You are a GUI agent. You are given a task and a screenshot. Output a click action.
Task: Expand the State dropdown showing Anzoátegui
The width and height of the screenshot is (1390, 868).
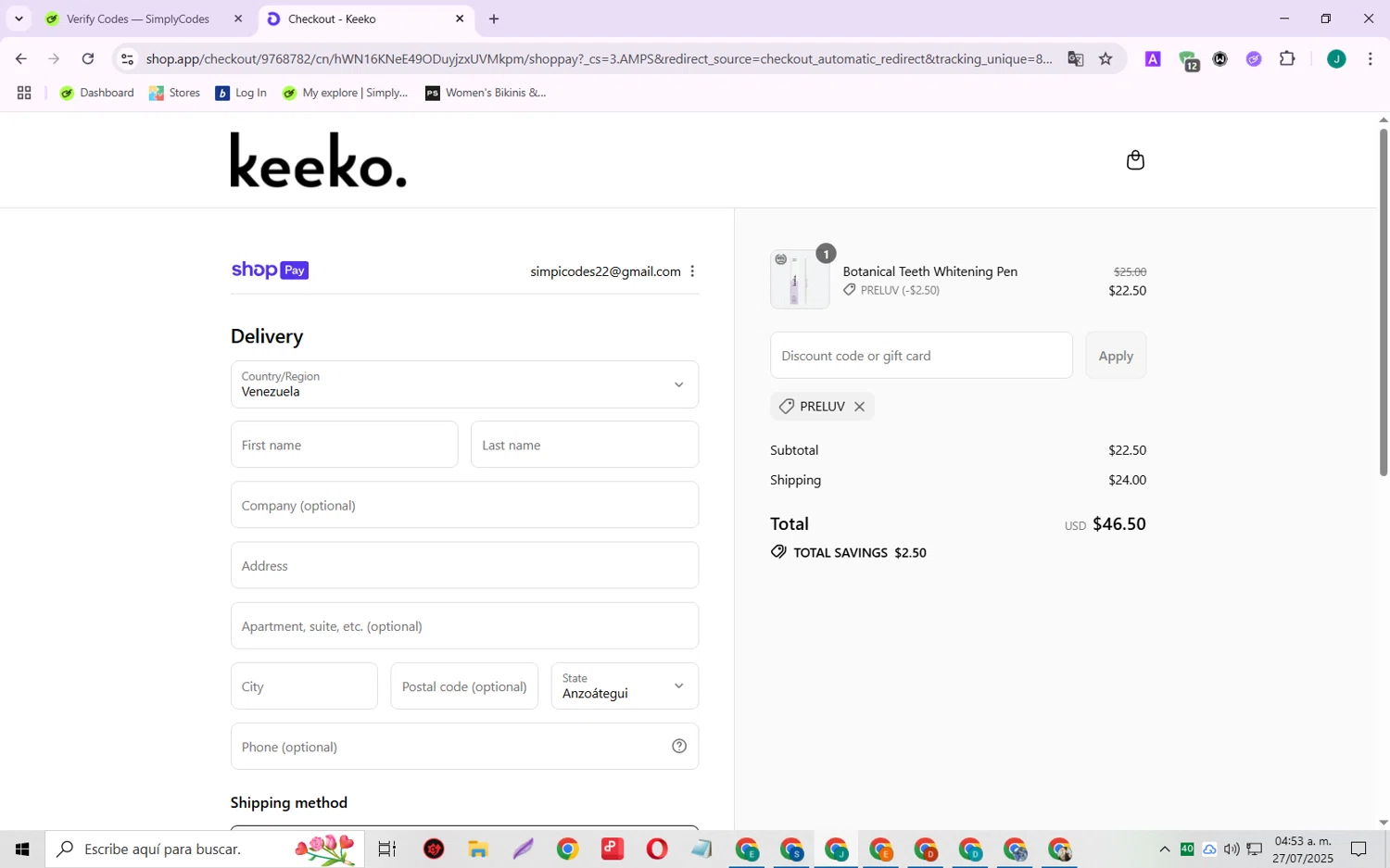click(625, 686)
